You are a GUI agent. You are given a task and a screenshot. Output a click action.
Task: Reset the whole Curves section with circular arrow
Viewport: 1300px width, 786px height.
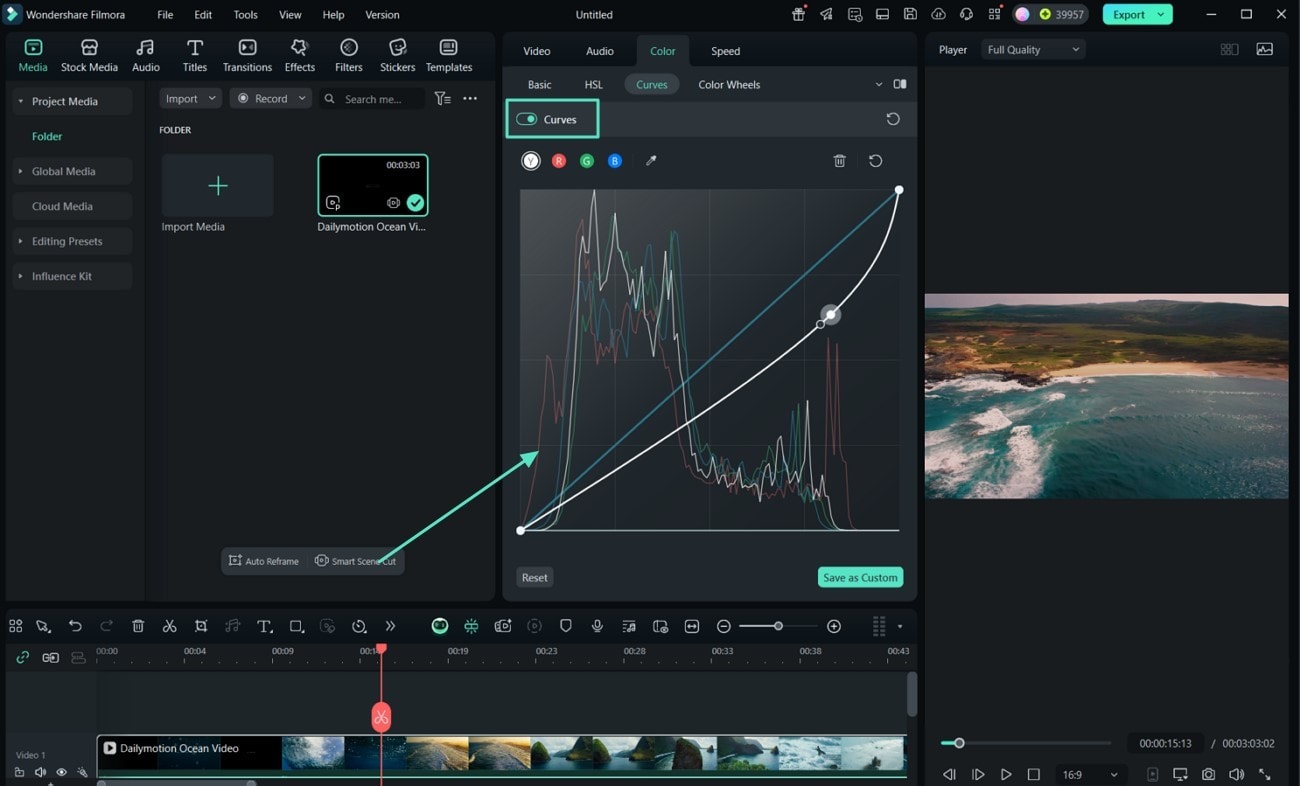point(893,119)
